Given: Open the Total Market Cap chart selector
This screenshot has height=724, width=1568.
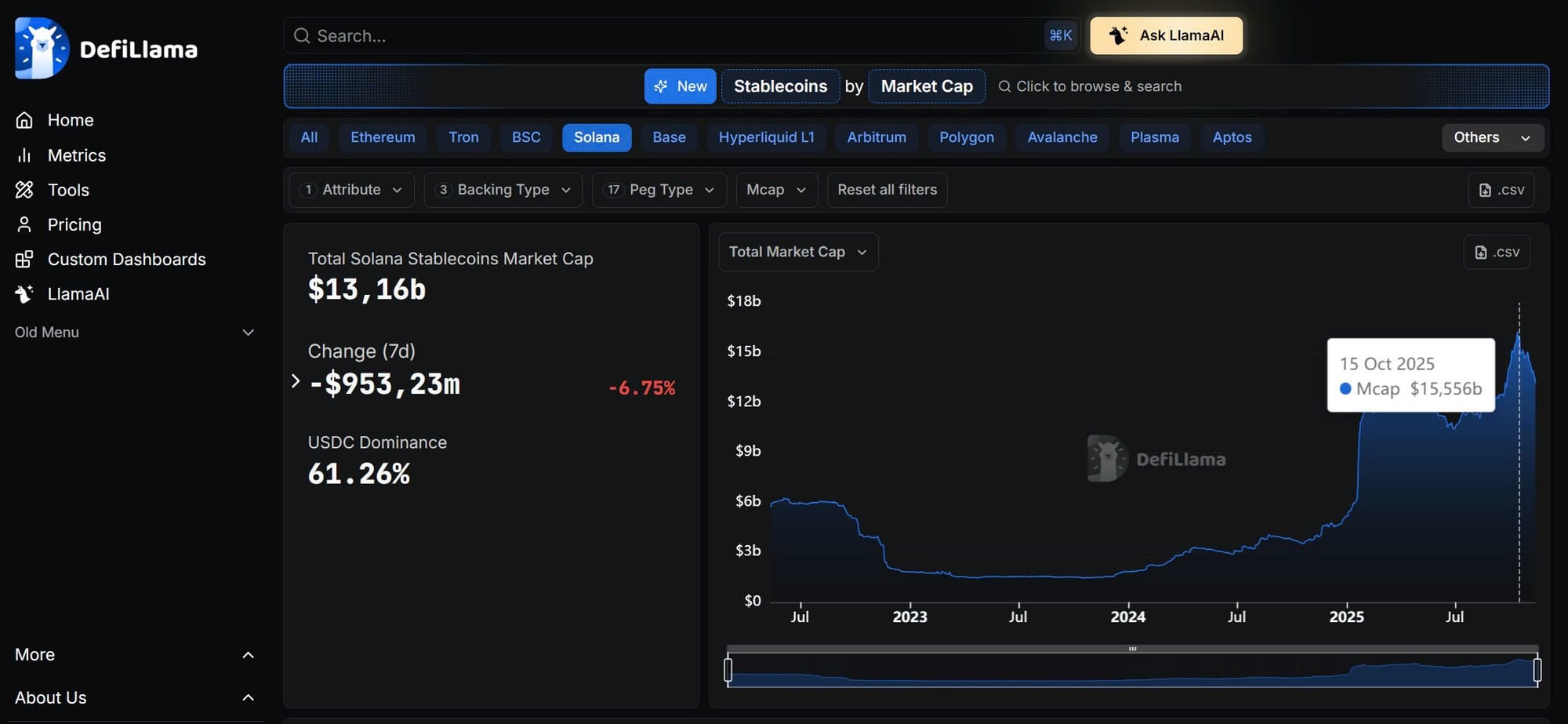Looking at the screenshot, I should (797, 252).
